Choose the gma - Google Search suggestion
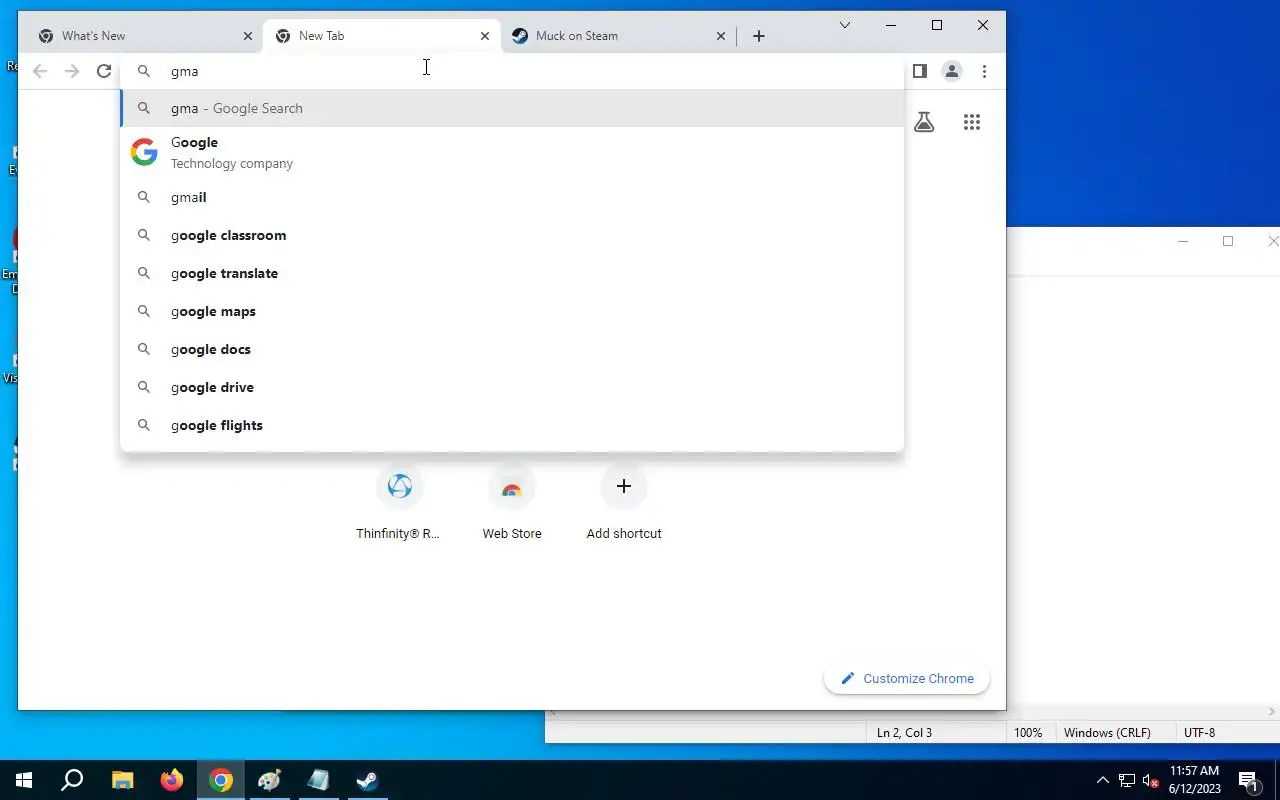1280x800 pixels. click(512, 108)
